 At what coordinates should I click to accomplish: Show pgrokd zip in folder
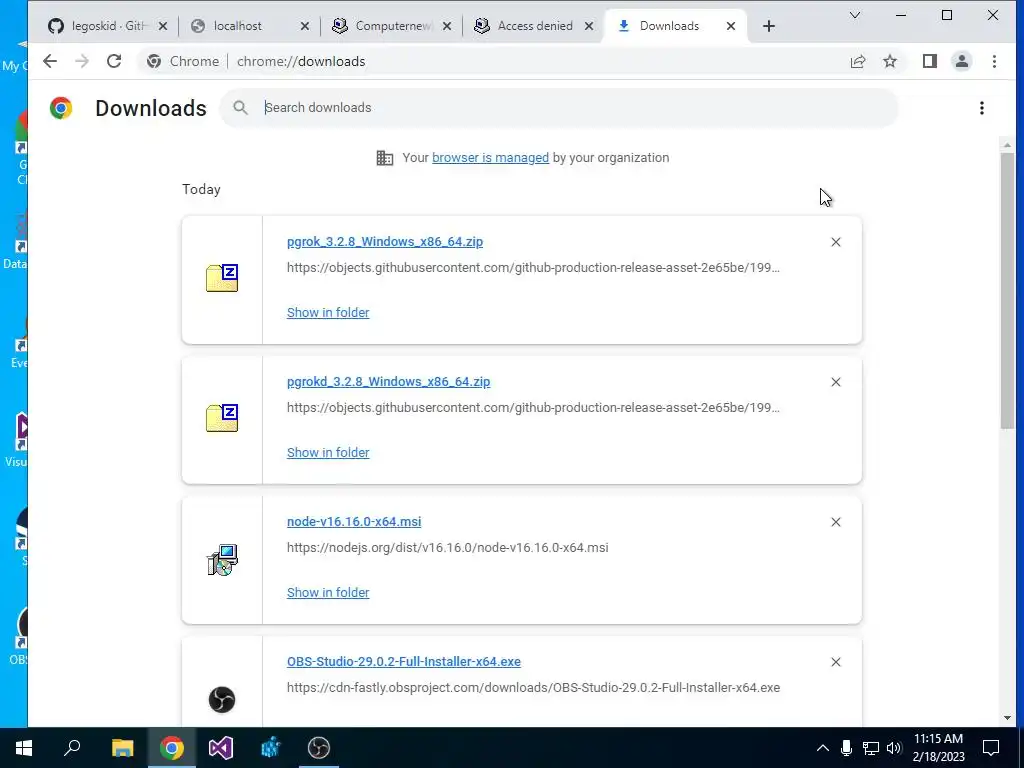(328, 453)
